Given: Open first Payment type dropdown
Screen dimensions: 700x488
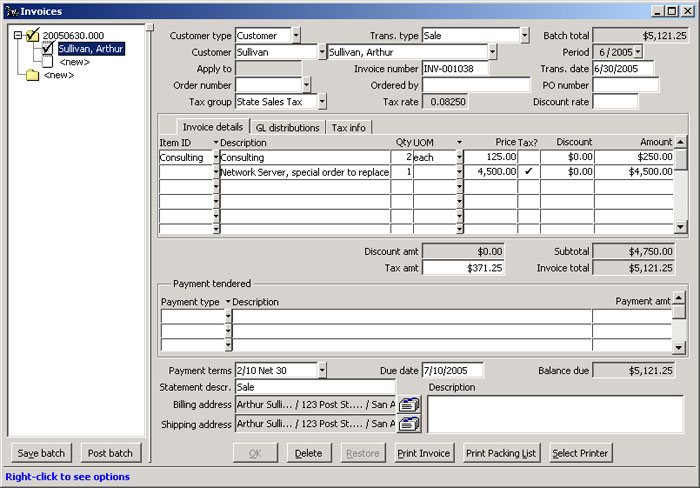Looking at the screenshot, I should click(x=228, y=317).
